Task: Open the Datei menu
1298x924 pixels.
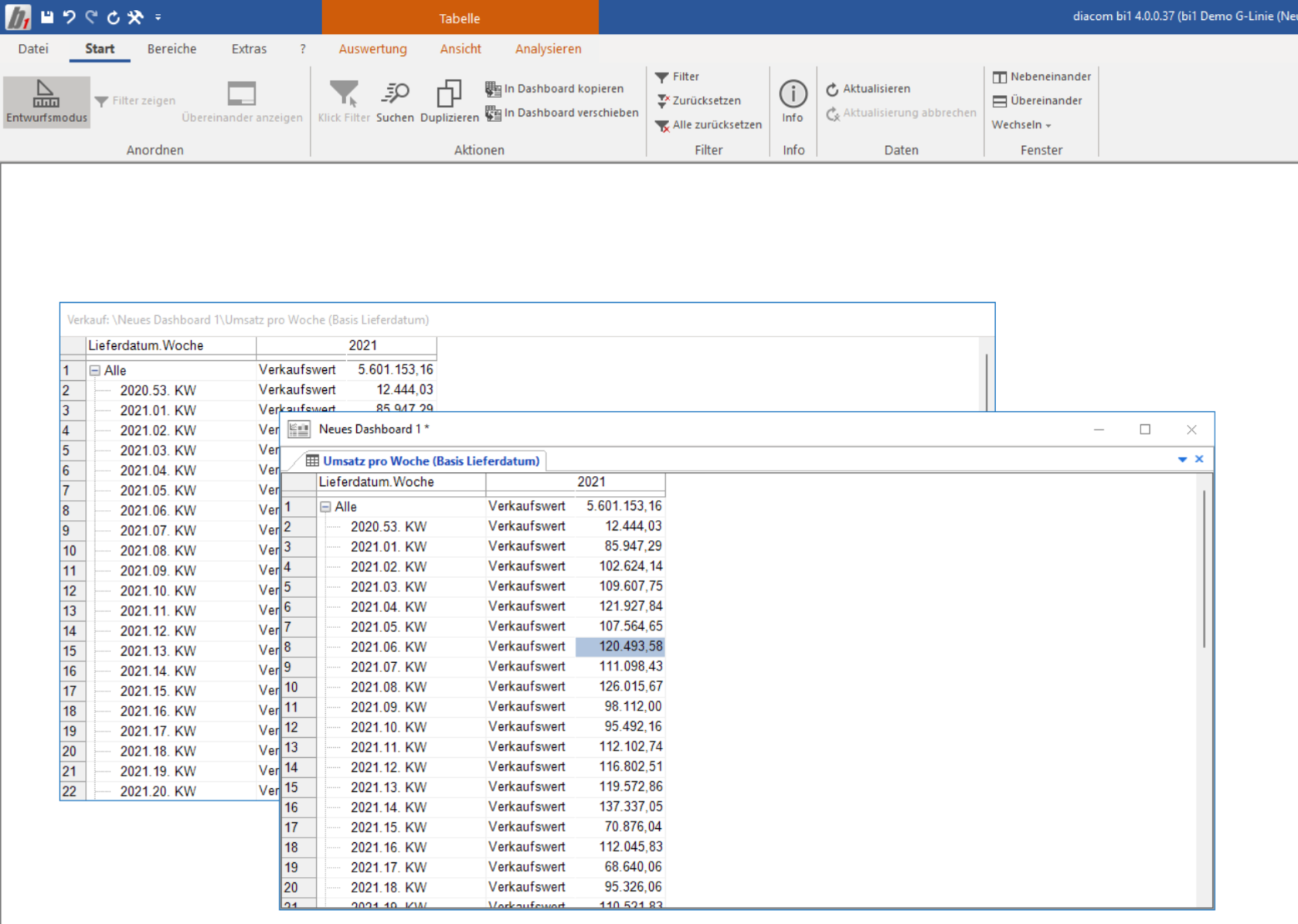Action: 33,49
